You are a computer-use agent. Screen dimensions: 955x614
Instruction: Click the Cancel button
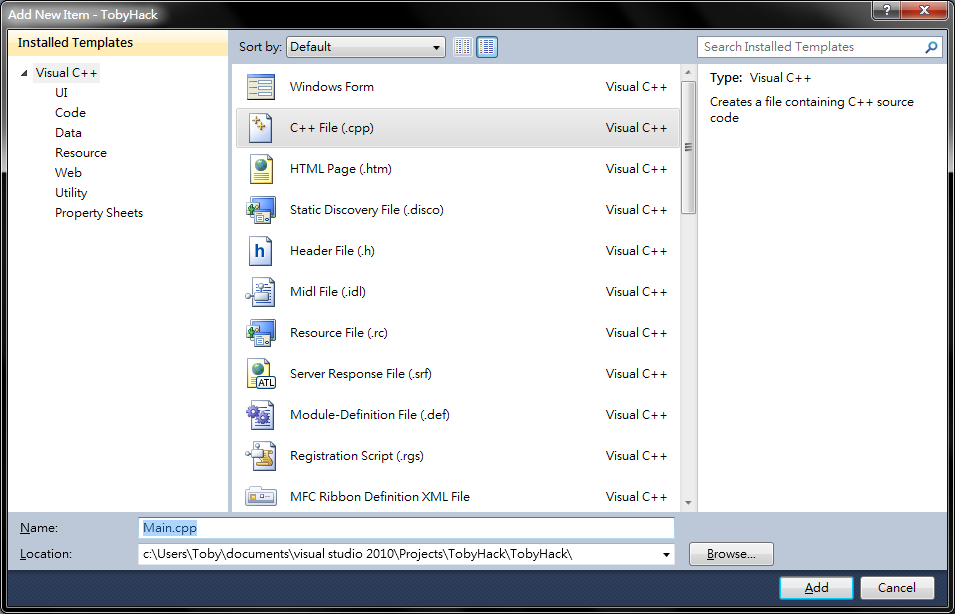coord(897,588)
